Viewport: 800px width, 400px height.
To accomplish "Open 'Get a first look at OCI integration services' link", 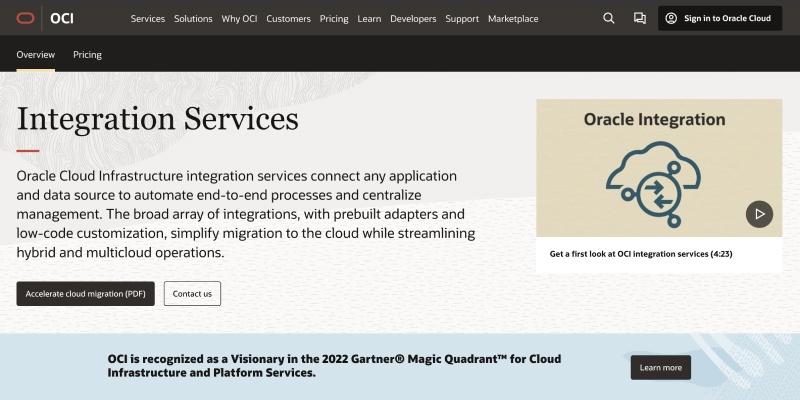I will (641, 254).
